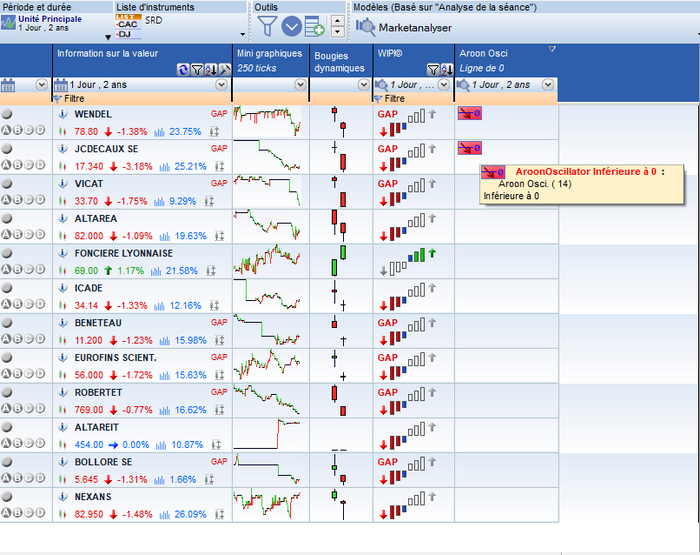Click triangle menu in Aroon Osci header corner
Screen dimensions: 700x555
[552, 49]
